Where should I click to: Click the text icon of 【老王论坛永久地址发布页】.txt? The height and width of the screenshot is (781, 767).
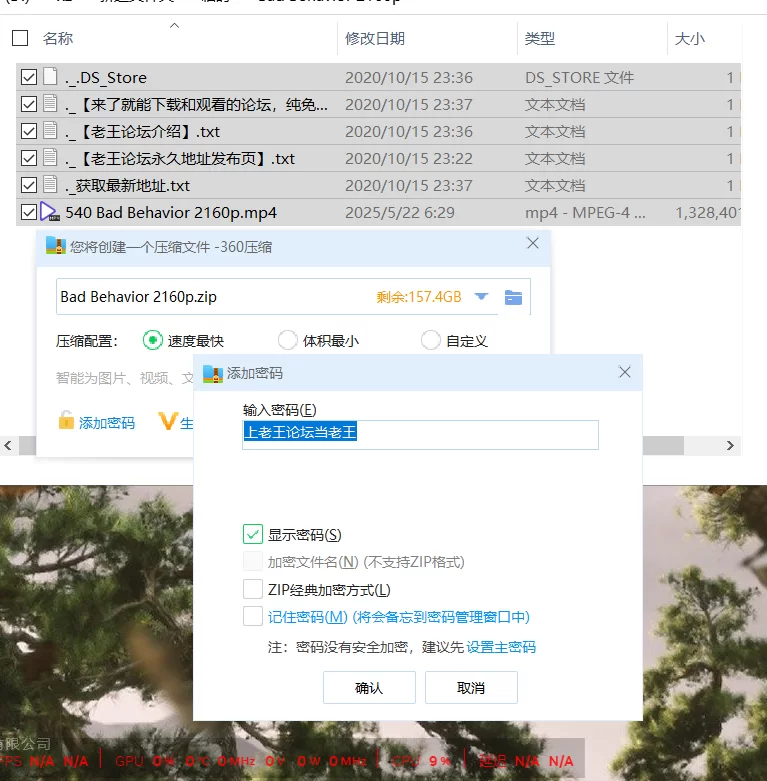coord(50,157)
